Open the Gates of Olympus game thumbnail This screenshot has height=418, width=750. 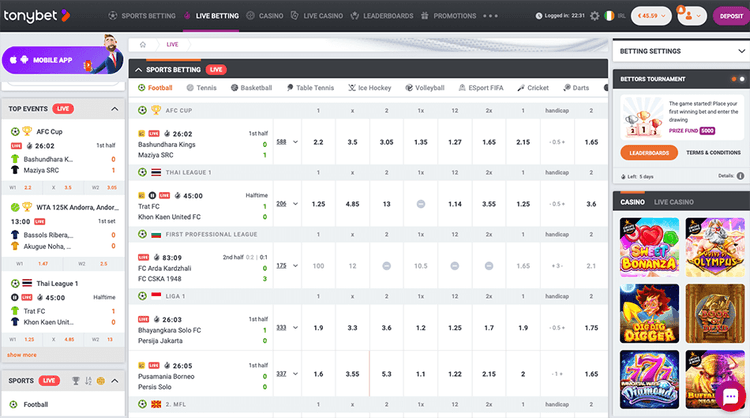tap(715, 247)
